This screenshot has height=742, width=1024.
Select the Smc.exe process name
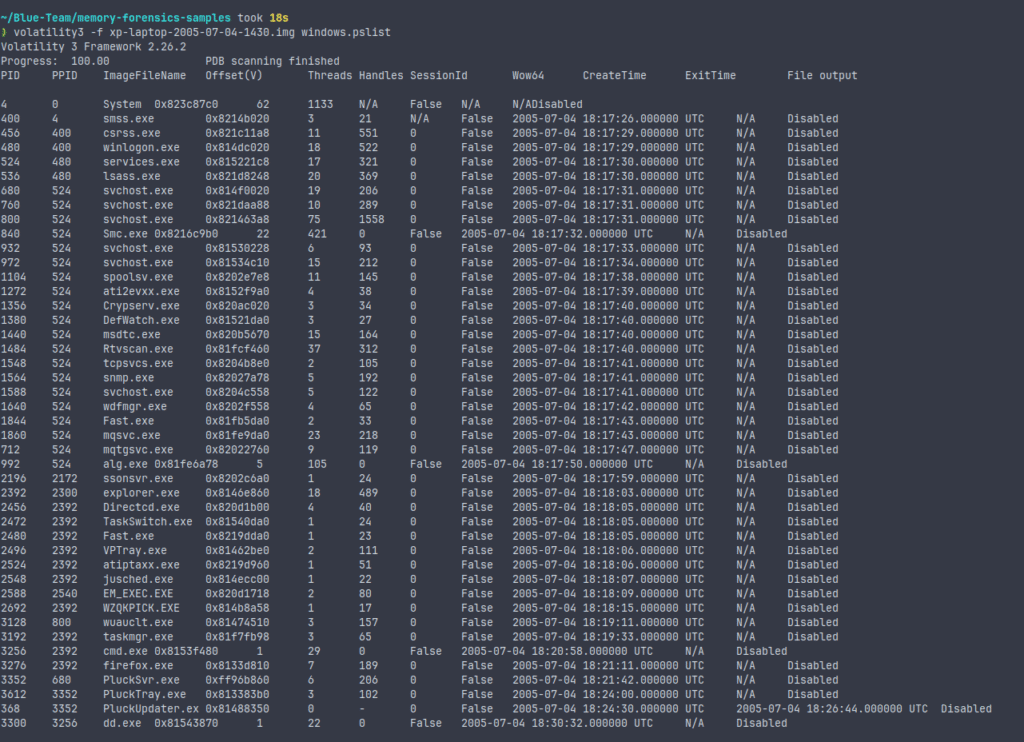click(125, 234)
